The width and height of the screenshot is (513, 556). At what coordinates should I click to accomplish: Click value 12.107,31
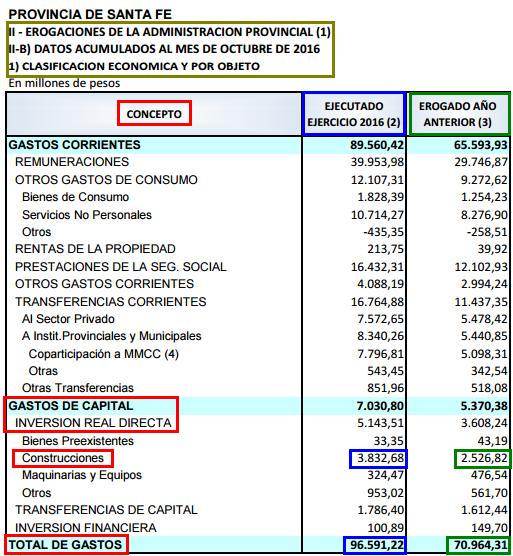pos(377,179)
